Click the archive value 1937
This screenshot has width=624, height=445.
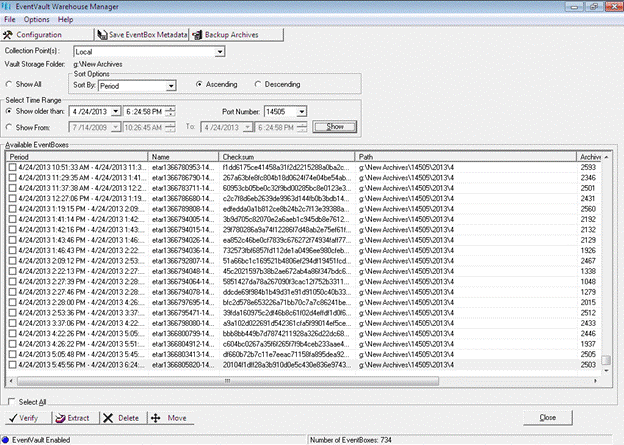pyautogui.click(x=588, y=344)
